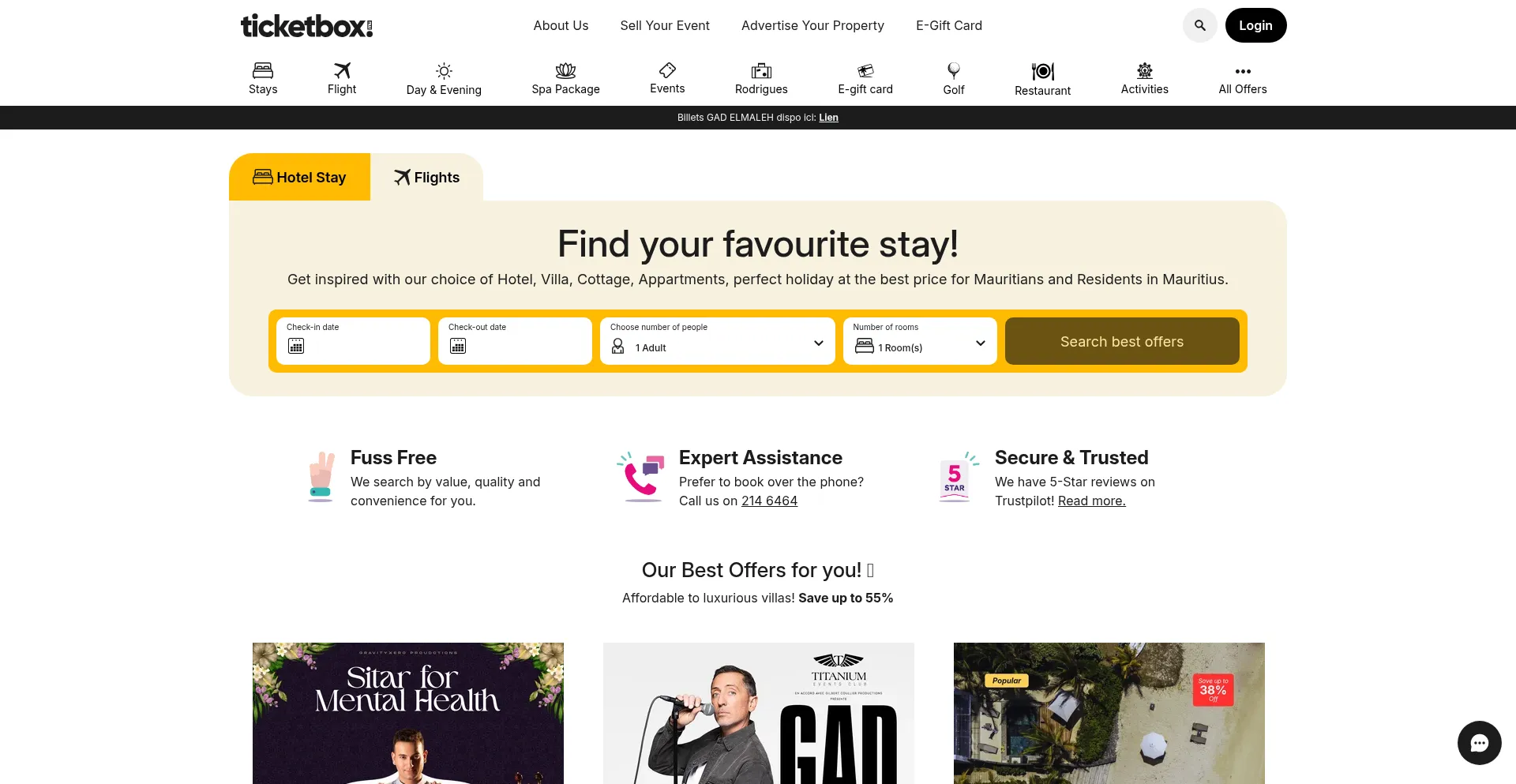Open the Day & Evening sun icon
Screen dimensions: 1516x784
pos(444,71)
